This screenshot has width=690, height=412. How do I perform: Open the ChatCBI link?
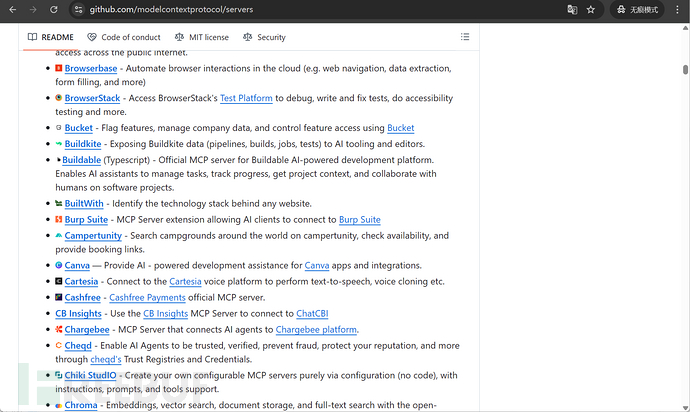point(312,313)
